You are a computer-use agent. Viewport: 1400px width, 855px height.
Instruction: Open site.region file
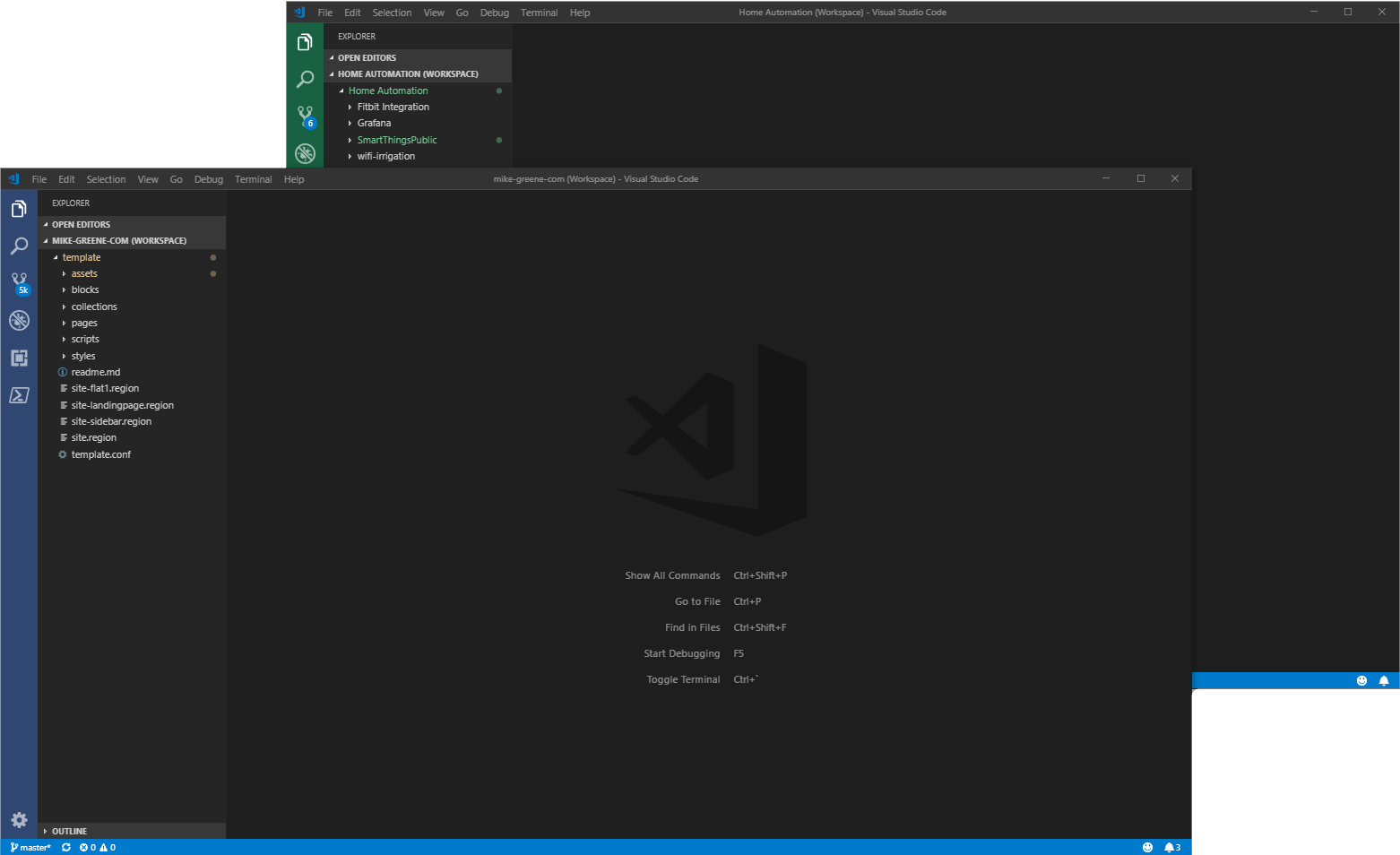[x=132, y=437]
